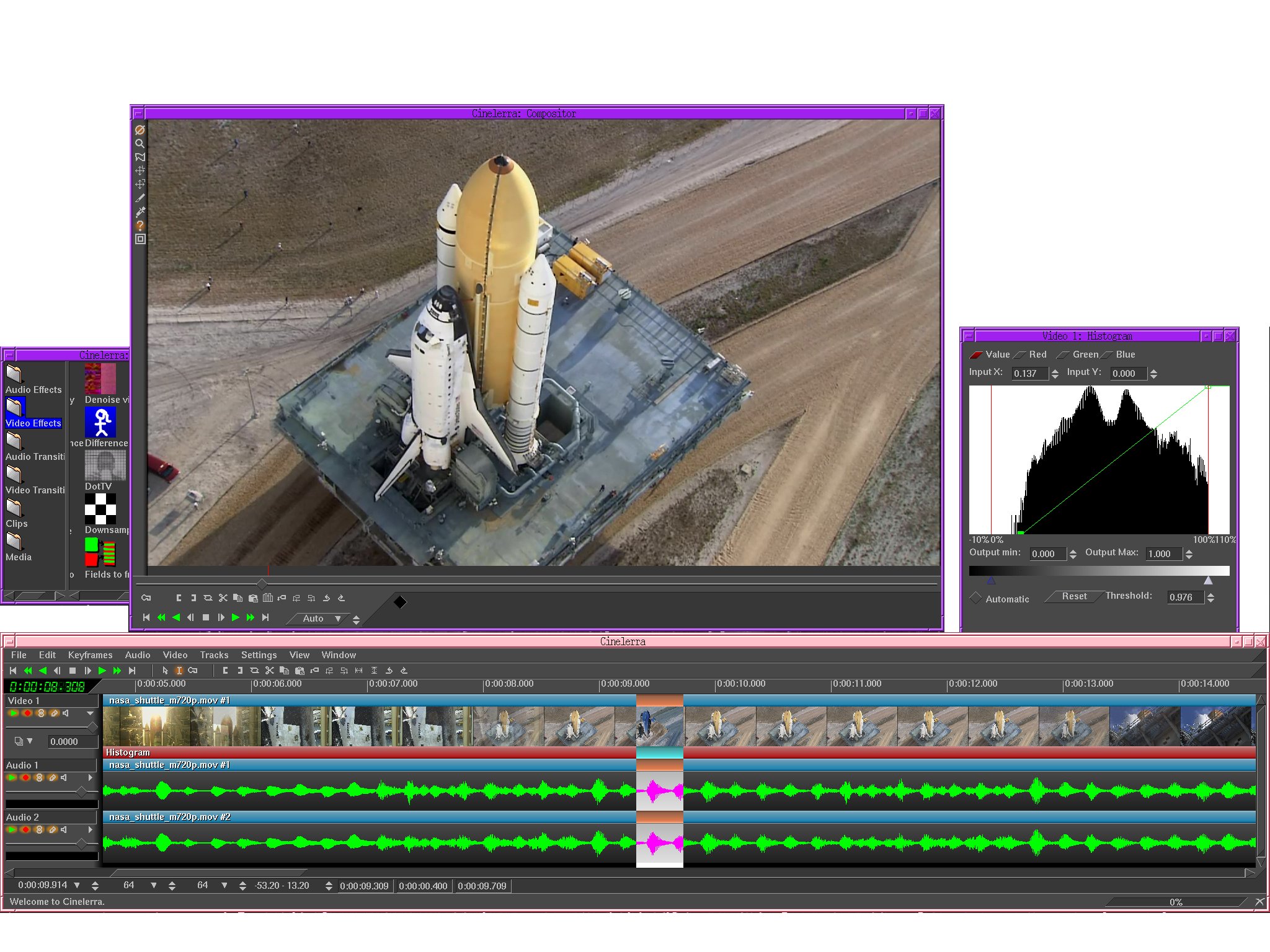The width and height of the screenshot is (1270, 952).
Task: Click the Video 1 fade slider handle
Action: [x=92, y=727]
